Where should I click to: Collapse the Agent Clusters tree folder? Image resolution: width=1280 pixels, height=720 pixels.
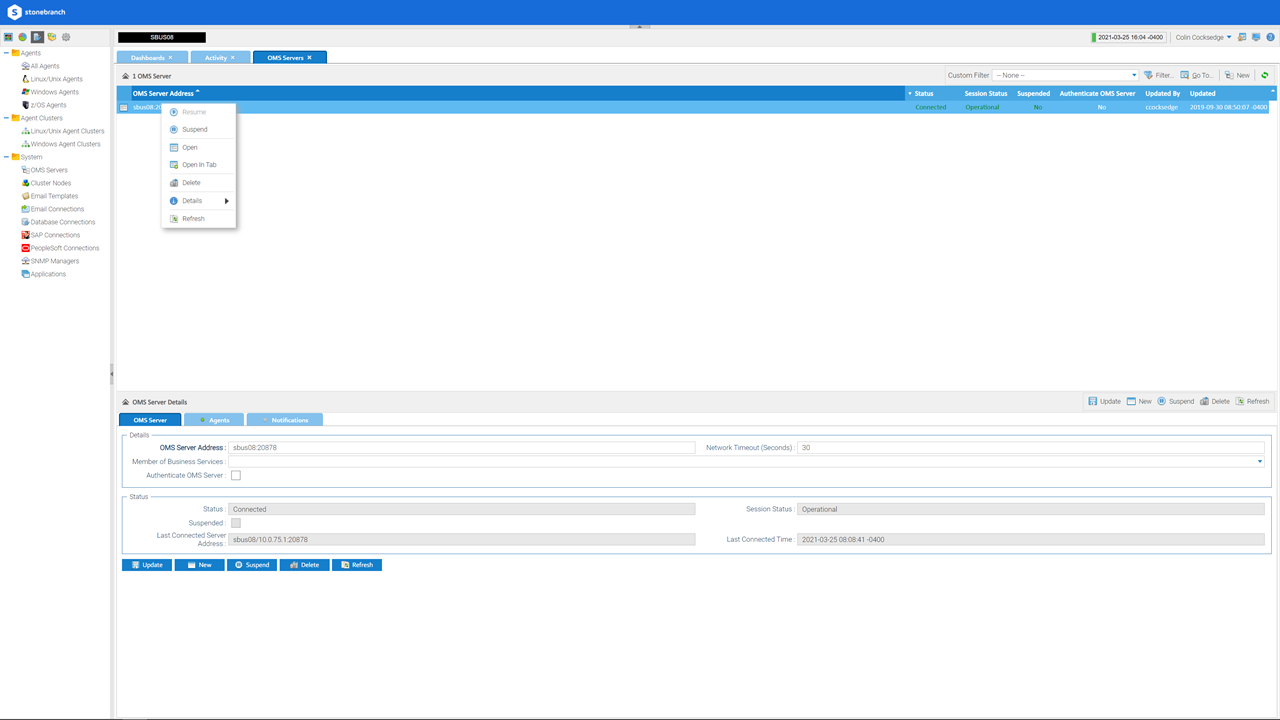(x=6, y=118)
